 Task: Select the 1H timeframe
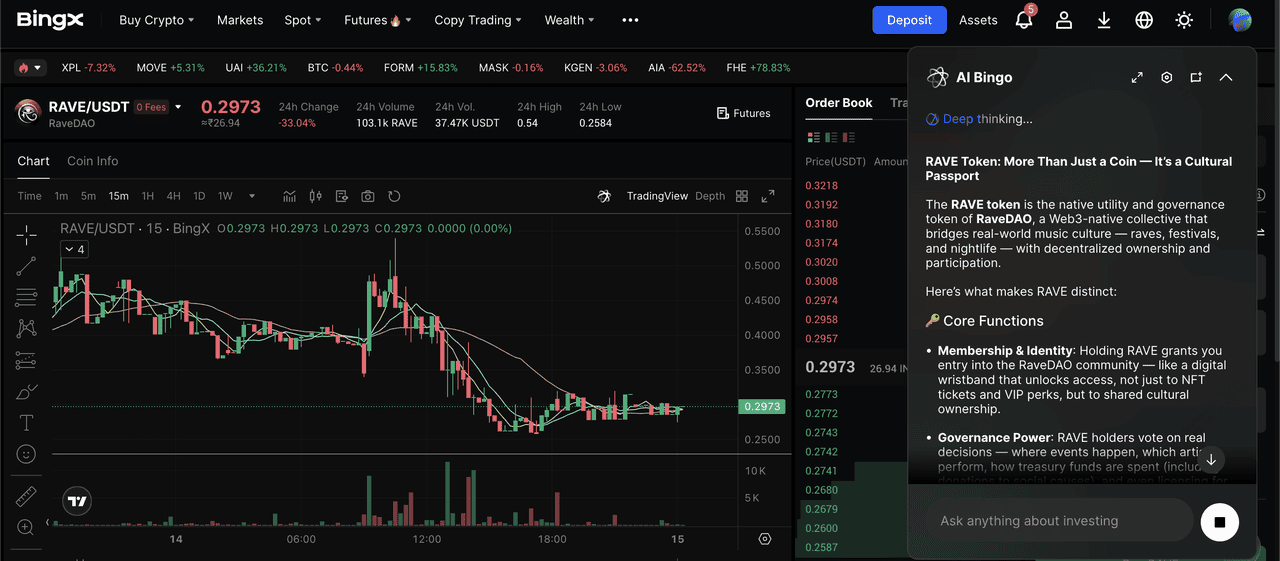coord(148,196)
